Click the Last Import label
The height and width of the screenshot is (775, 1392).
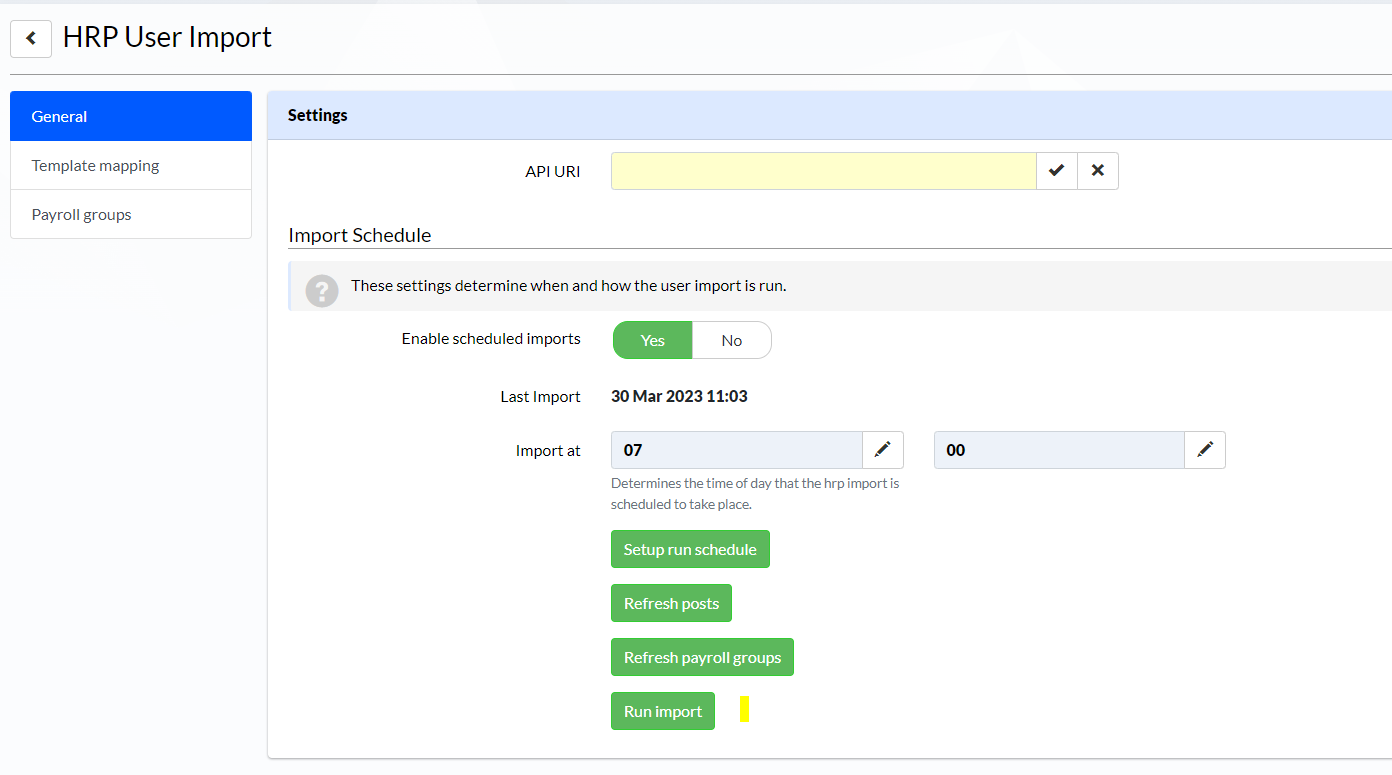pyautogui.click(x=540, y=396)
